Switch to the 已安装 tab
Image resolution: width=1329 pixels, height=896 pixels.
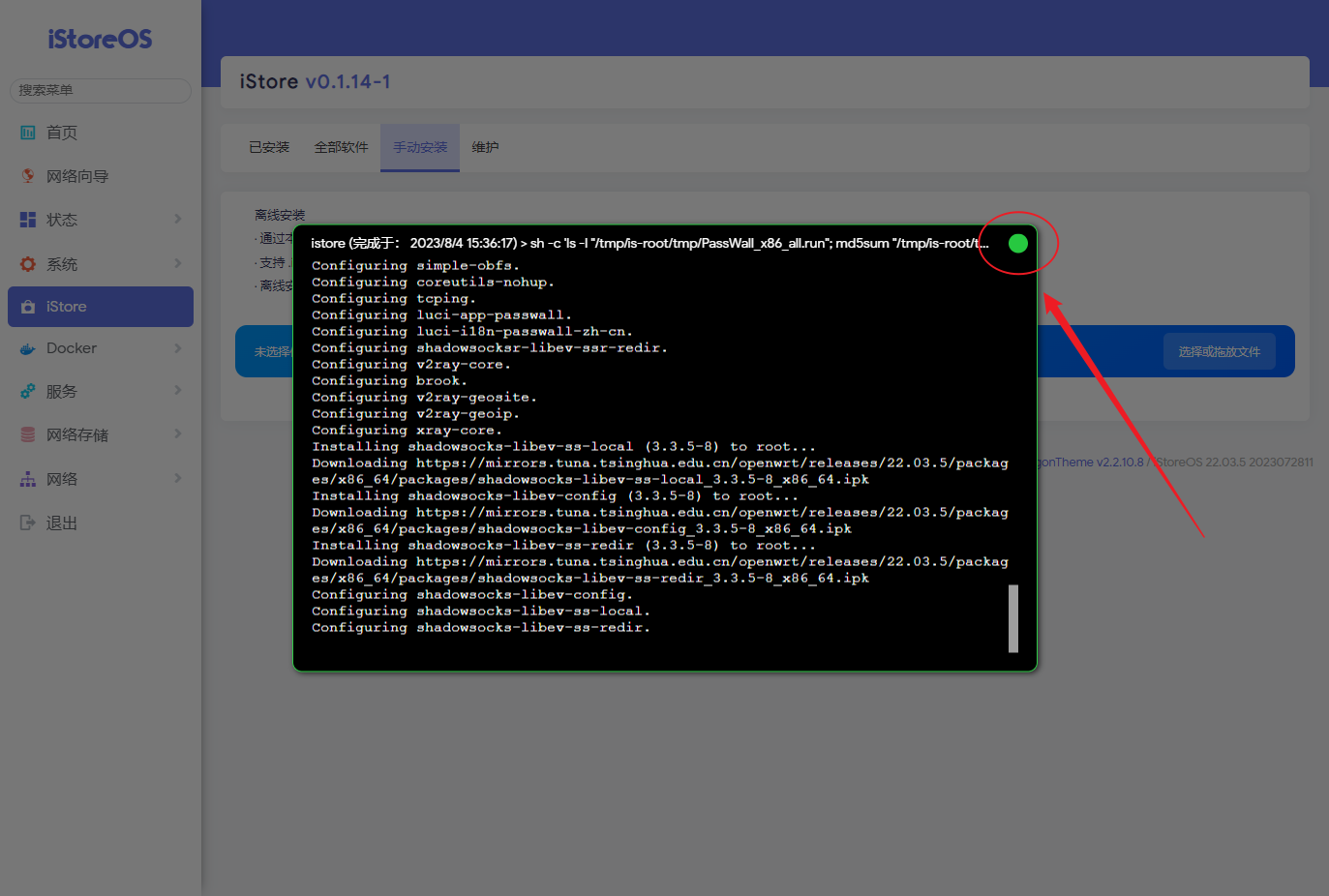point(269,147)
